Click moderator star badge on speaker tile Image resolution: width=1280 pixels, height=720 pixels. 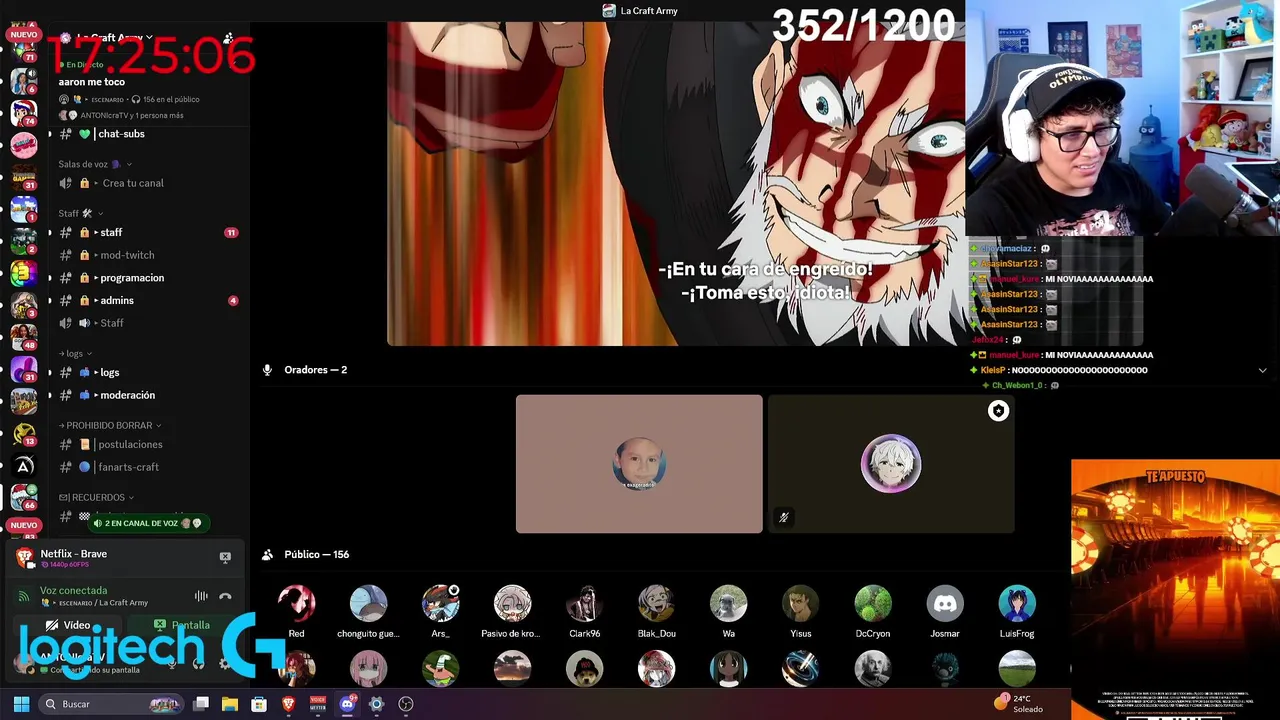pos(998,411)
